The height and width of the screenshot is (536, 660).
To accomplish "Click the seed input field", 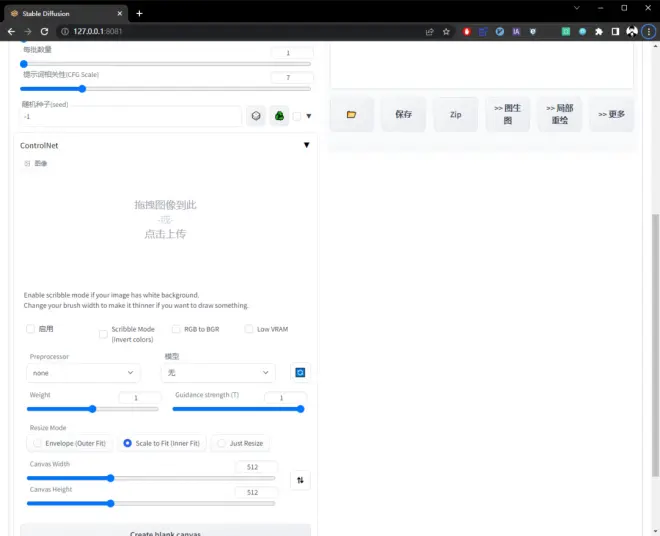I will (x=130, y=116).
